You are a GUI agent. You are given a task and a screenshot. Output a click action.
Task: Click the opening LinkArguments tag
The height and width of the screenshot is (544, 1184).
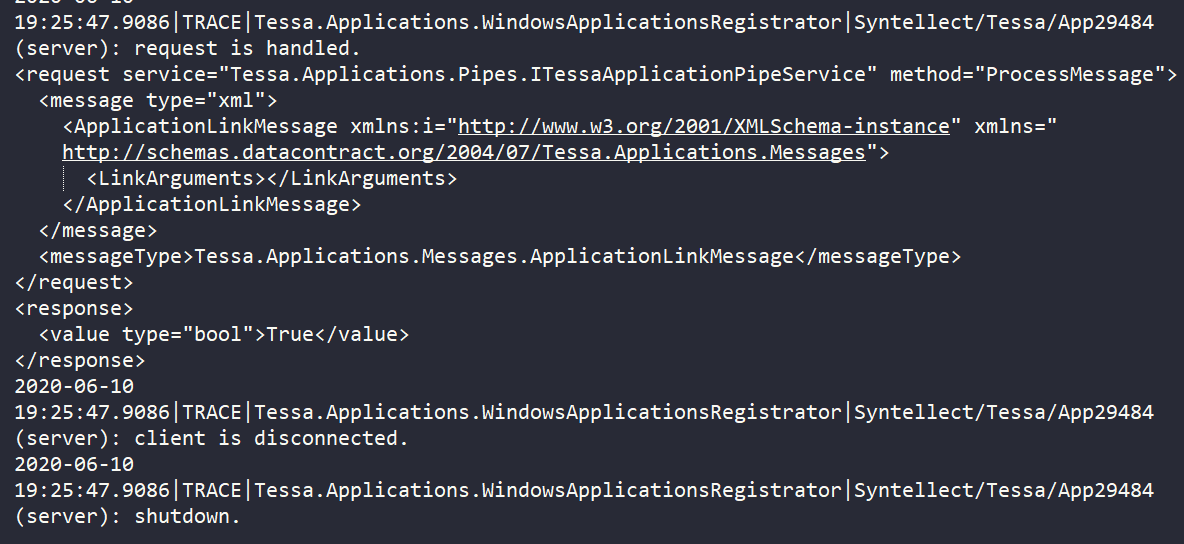pos(177,178)
